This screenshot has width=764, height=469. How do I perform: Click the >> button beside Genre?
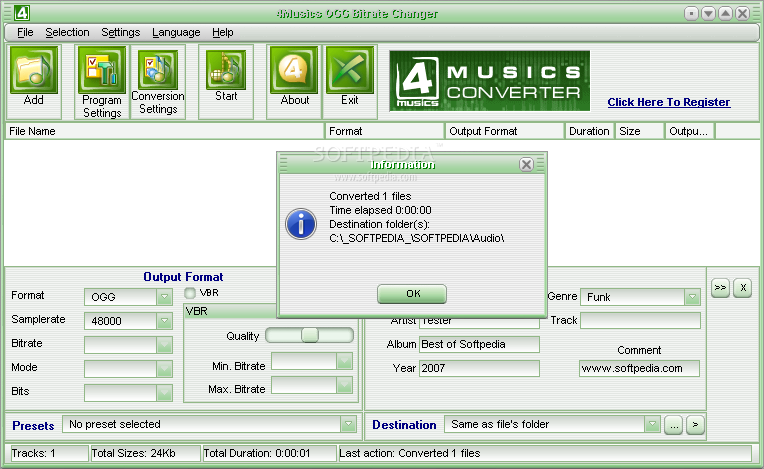pyautogui.click(x=720, y=288)
